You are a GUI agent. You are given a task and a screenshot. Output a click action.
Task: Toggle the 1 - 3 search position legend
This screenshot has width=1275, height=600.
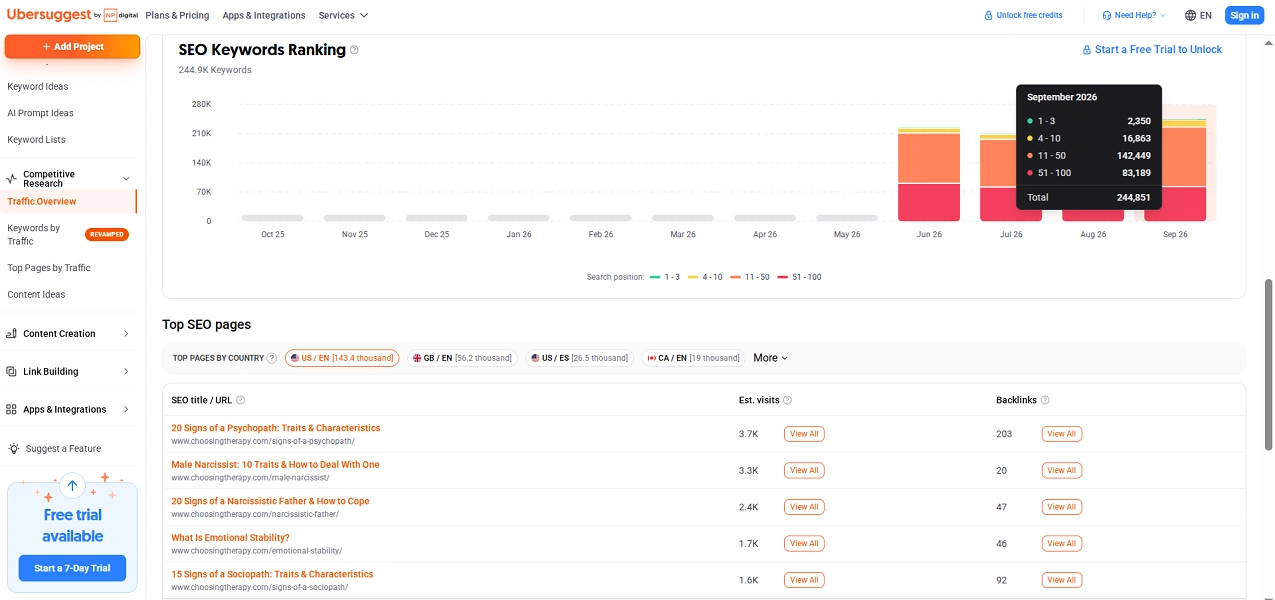click(665, 277)
